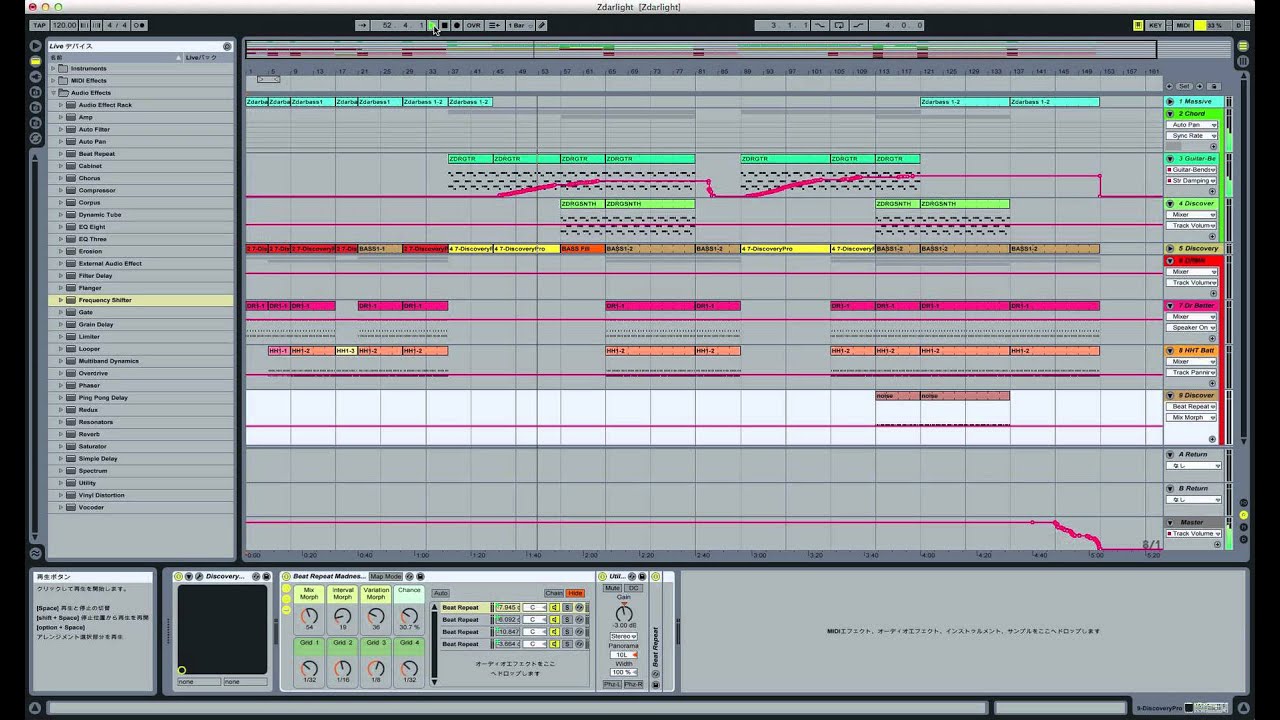Image resolution: width=1280 pixels, height=720 pixels.
Task: Click the browser search icon
Action: pyautogui.click(x=227, y=46)
